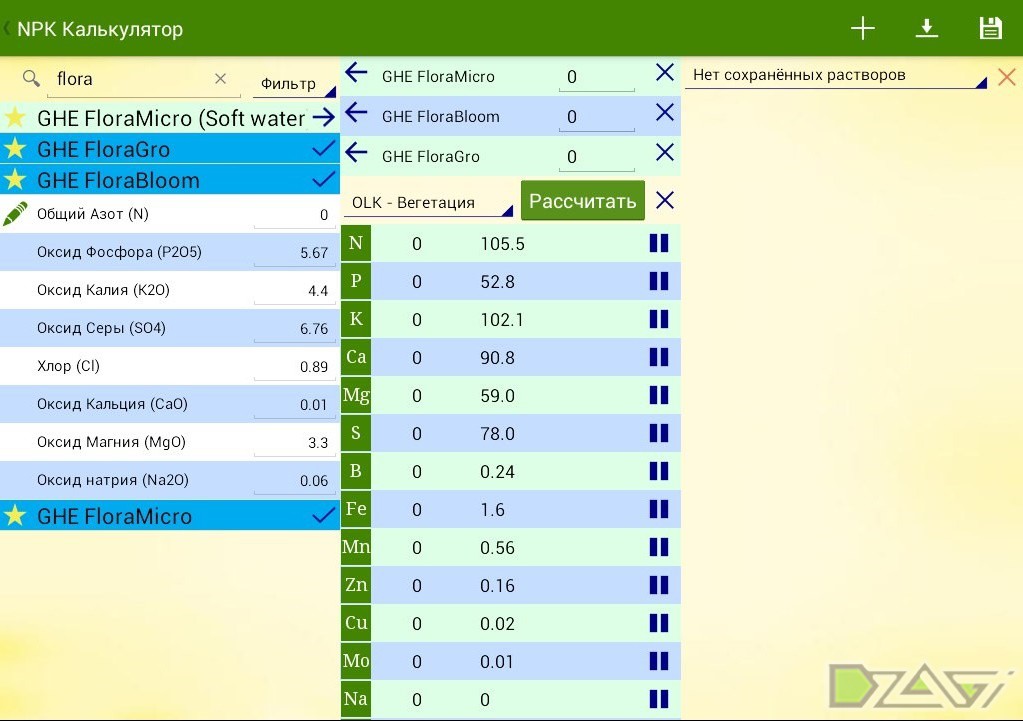Edit Оксид натрия (Na2O) value 0.06

(294, 480)
